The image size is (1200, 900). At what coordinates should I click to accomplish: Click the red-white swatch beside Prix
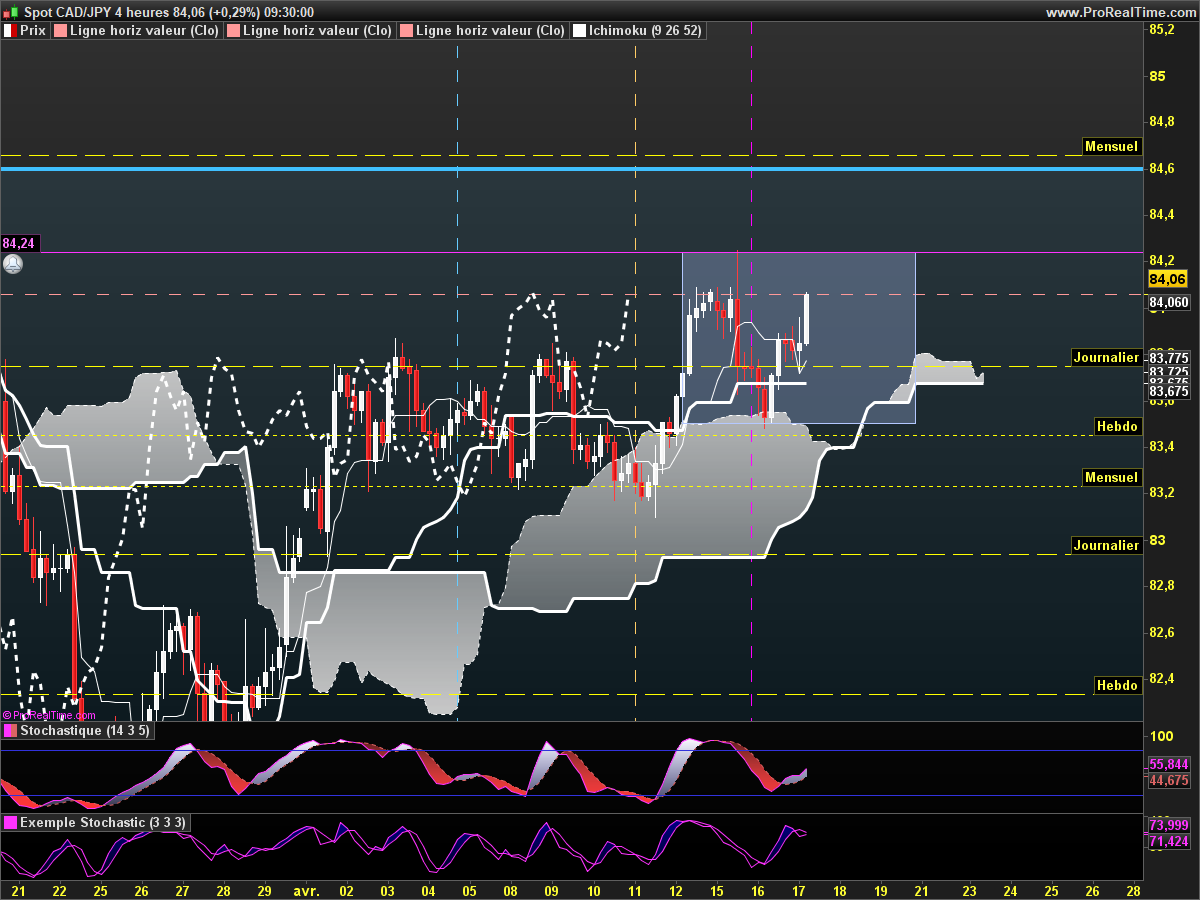pyautogui.click(x=10, y=31)
